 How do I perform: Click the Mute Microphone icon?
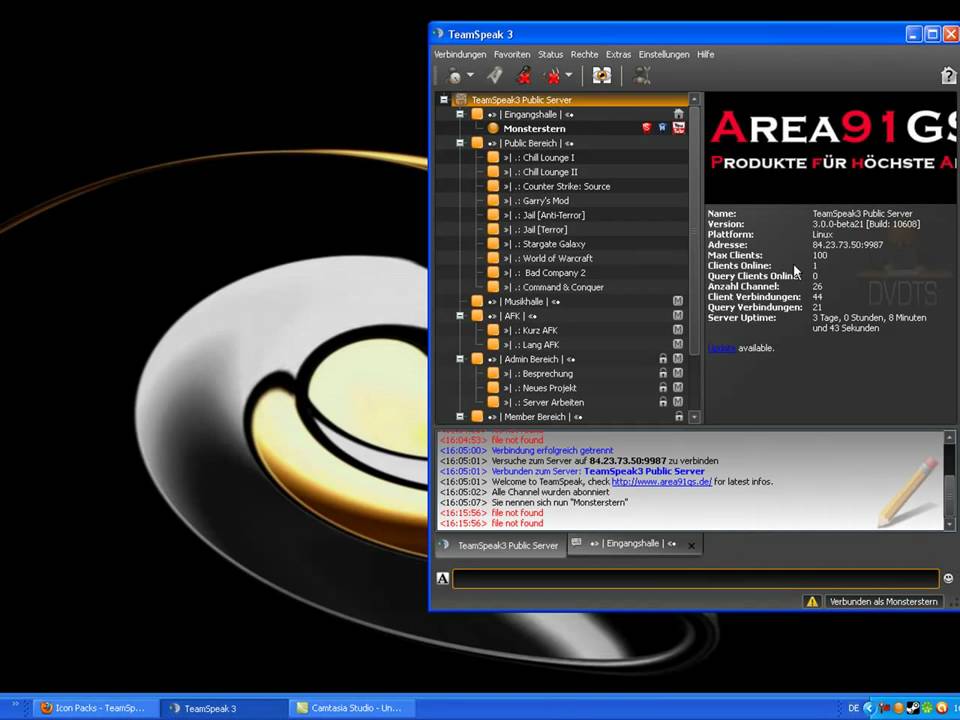click(524, 76)
